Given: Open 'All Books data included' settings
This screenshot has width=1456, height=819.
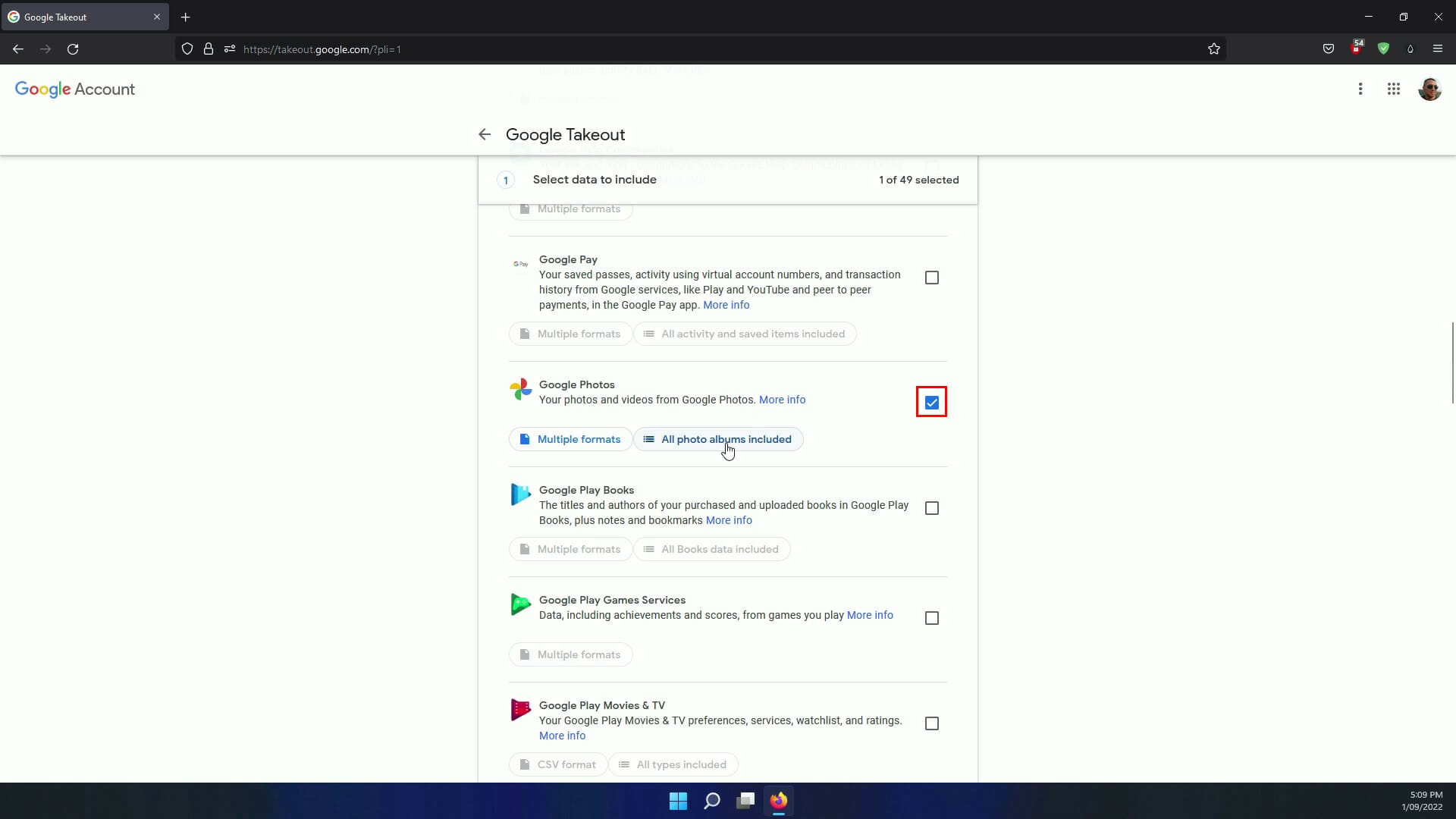Looking at the screenshot, I should point(711,548).
